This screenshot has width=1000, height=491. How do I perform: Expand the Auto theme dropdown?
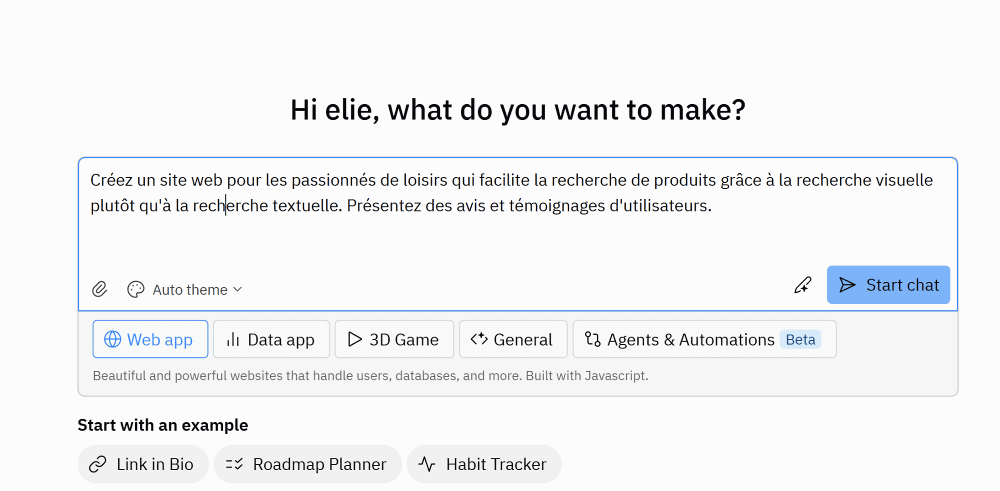pos(197,290)
